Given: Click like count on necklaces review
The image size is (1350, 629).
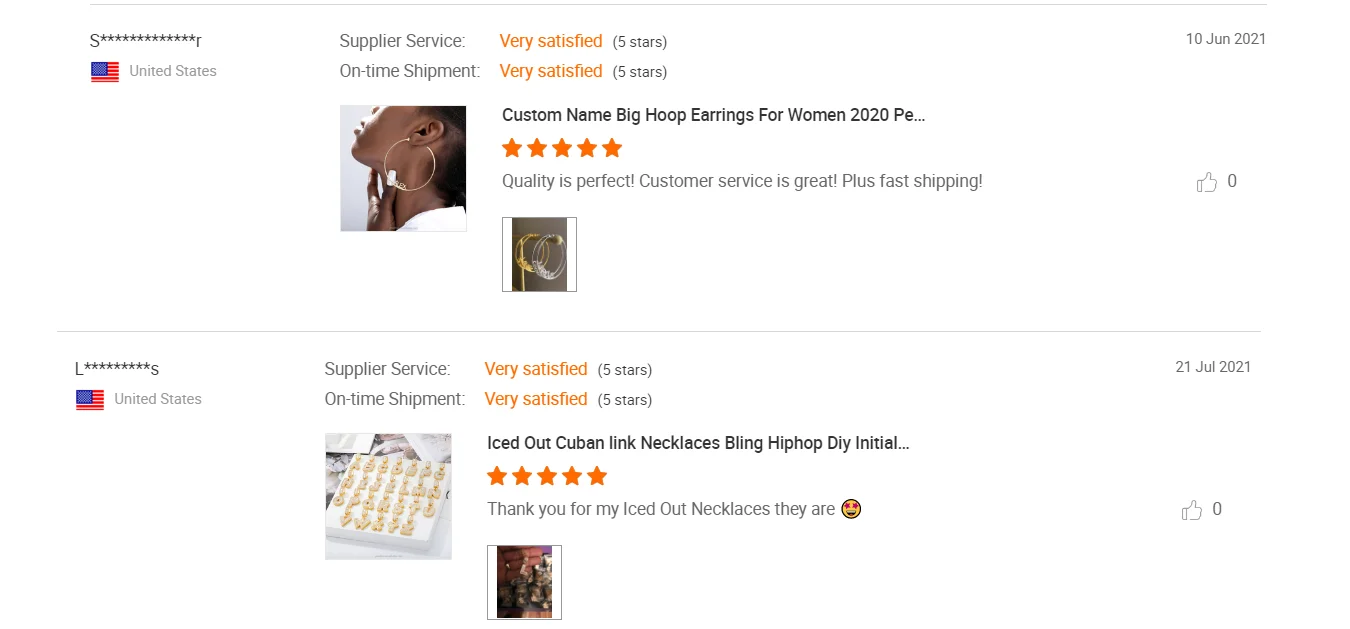Looking at the screenshot, I should (1217, 510).
